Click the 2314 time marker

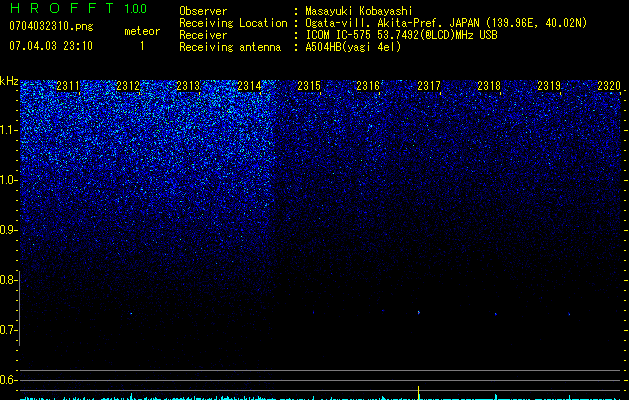pos(249,85)
